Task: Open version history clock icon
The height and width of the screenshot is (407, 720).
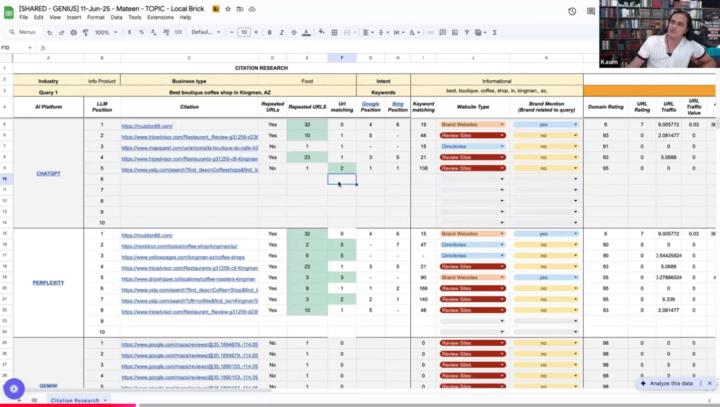Action: pyautogui.click(x=572, y=11)
